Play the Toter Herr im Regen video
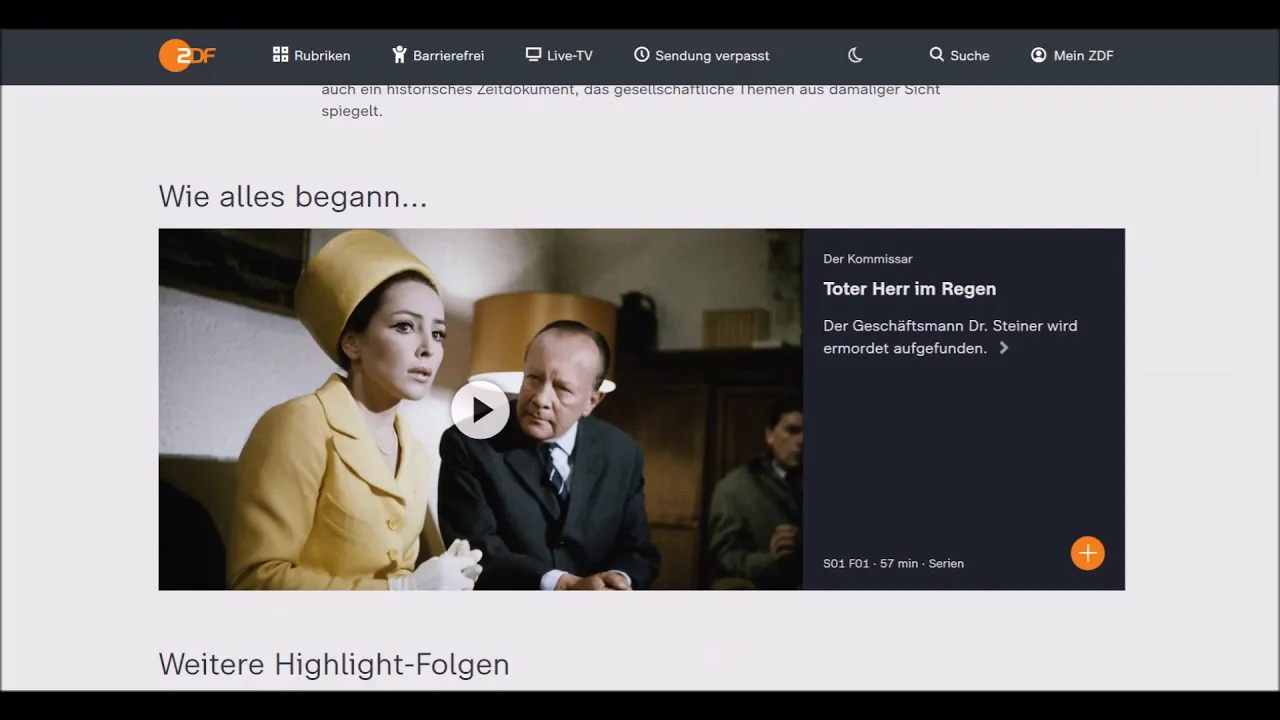 480,409
